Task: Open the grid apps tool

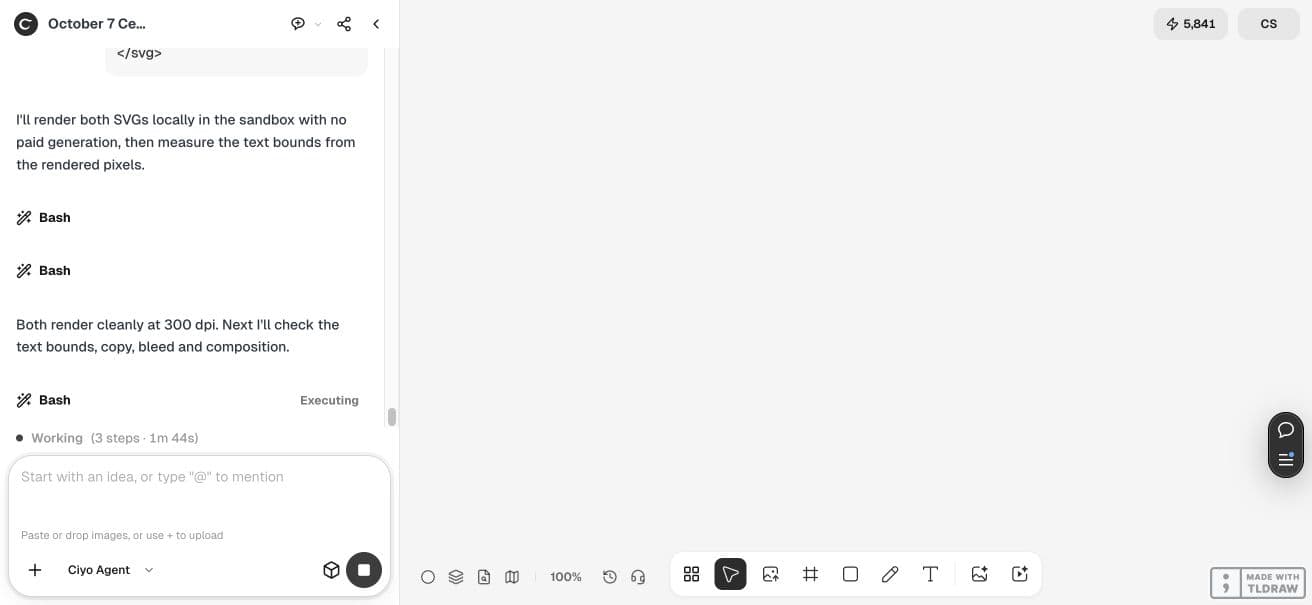Action: click(x=691, y=574)
